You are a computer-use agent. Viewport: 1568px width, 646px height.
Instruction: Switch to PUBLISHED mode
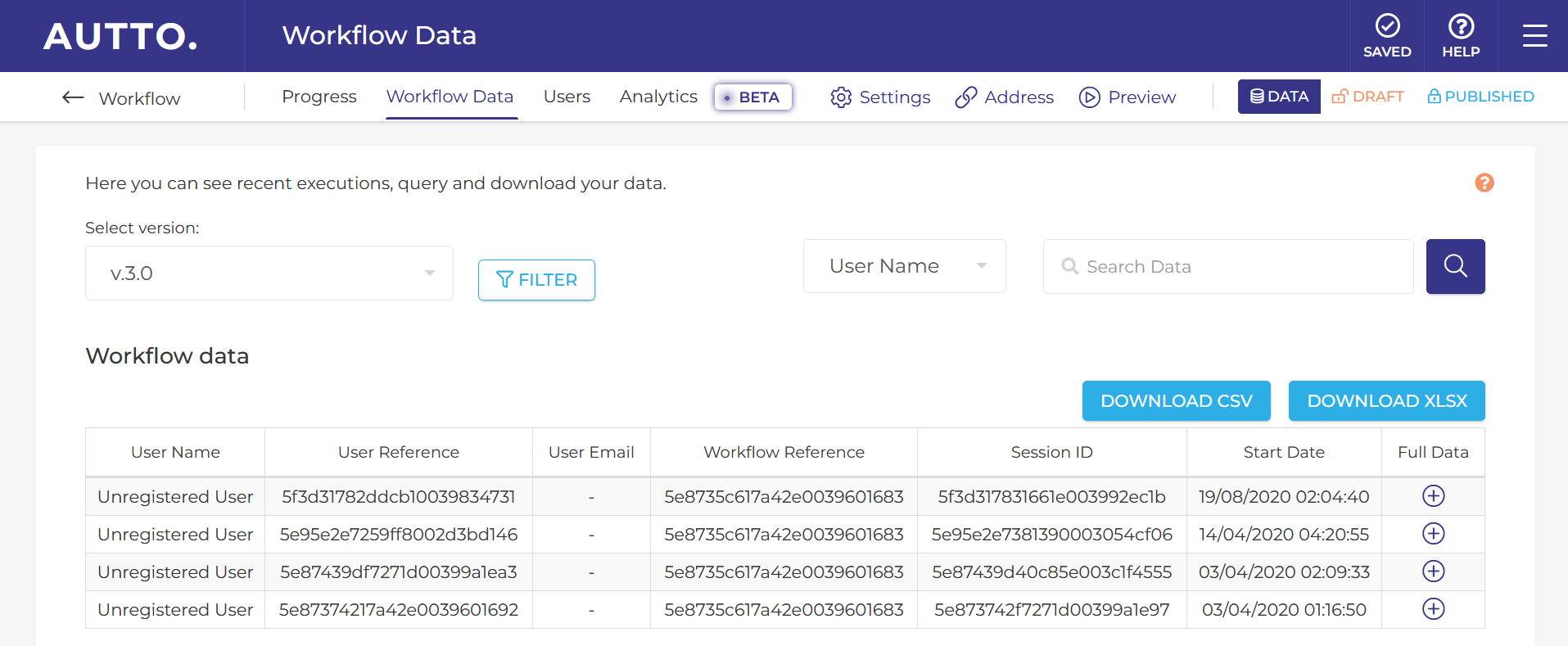(x=1480, y=97)
